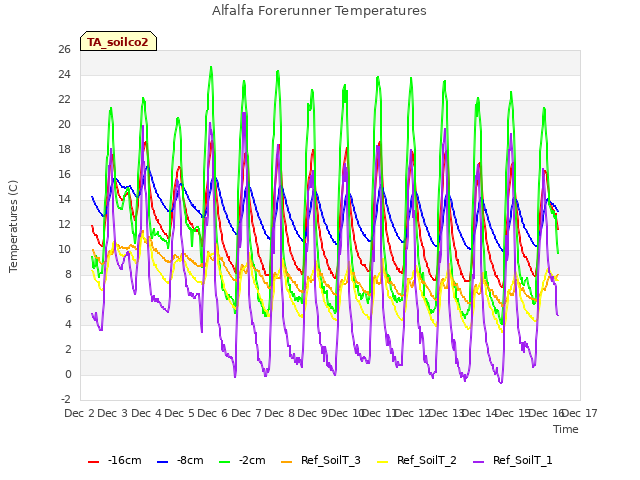Viewport: 640px width, 480px height.
Task: Click the Dec 2 x-axis tick label
Action: [80, 413]
